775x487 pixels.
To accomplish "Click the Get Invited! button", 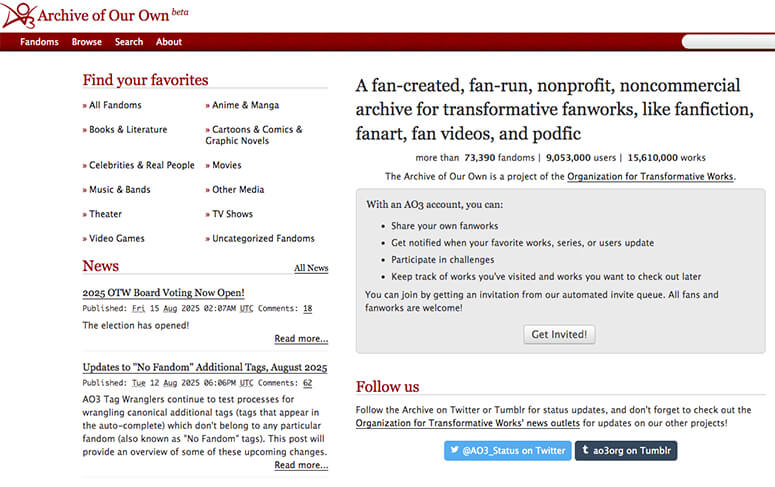I will [x=559, y=334].
